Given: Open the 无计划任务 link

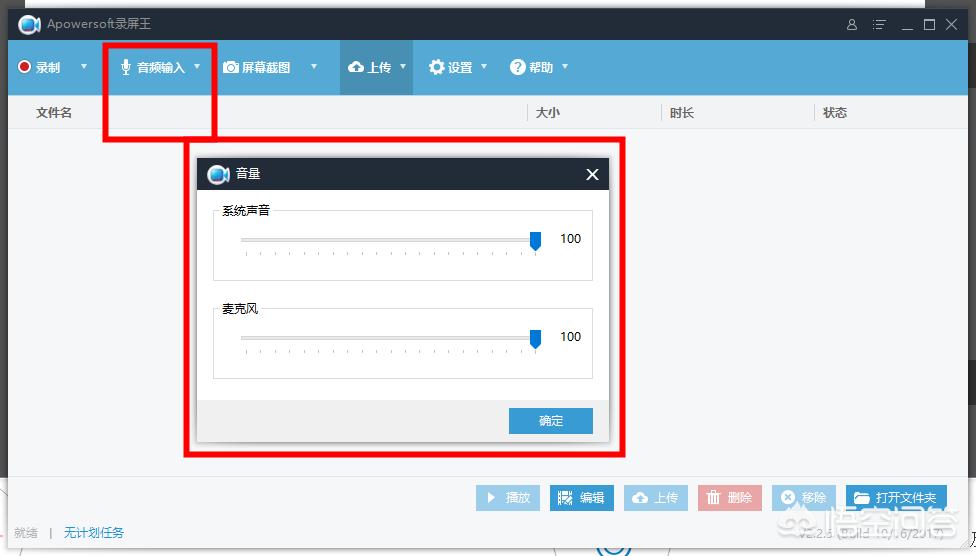Looking at the screenshot, I should click(94, 532).
